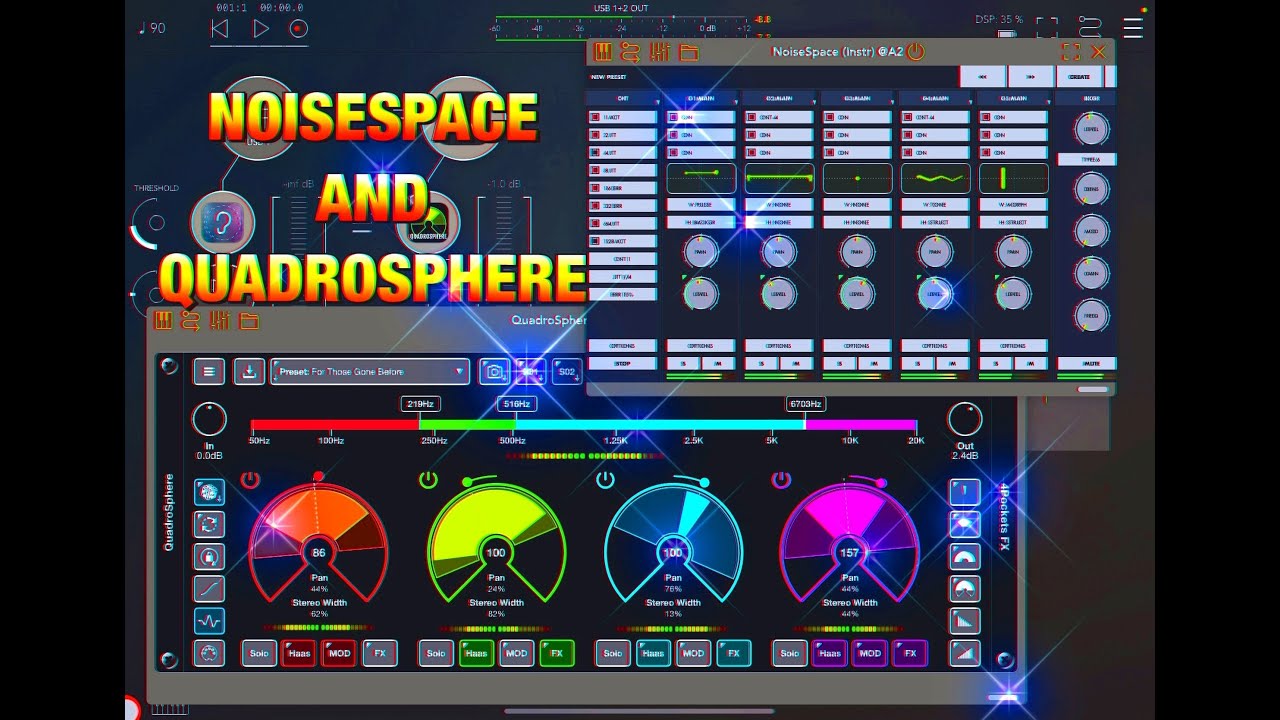Click the 219Hz crossover handle

[419, 404]
